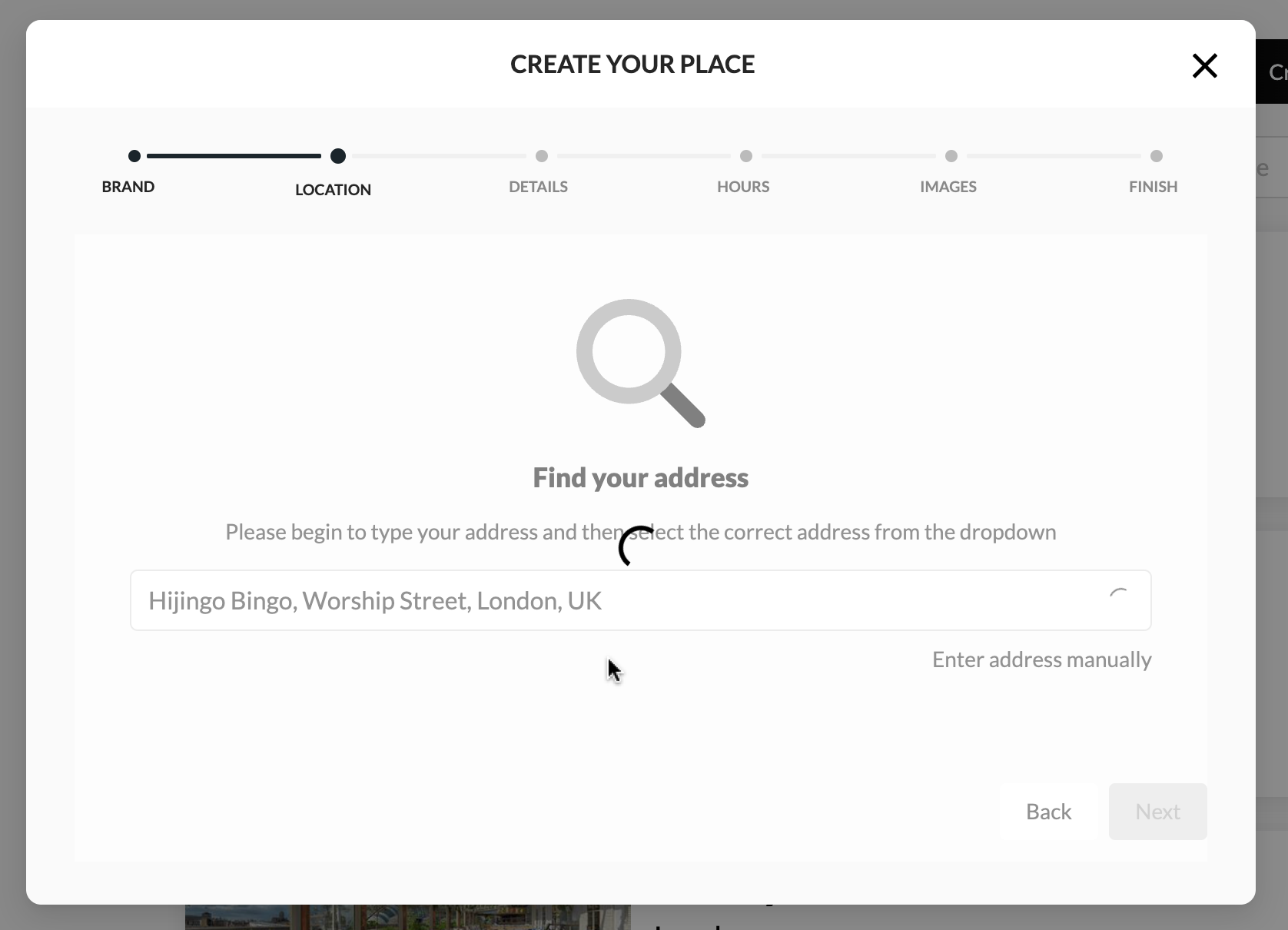Close the Create Your Place dialog

(x=1204, y=66)
